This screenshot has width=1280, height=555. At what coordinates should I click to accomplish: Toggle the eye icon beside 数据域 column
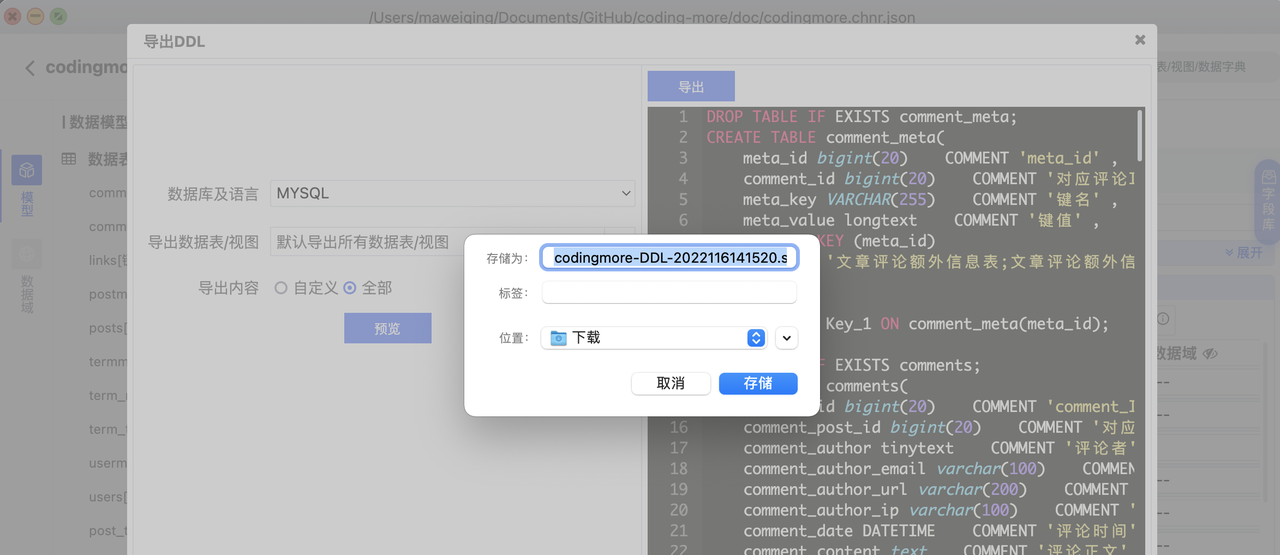coord(1210,353)
